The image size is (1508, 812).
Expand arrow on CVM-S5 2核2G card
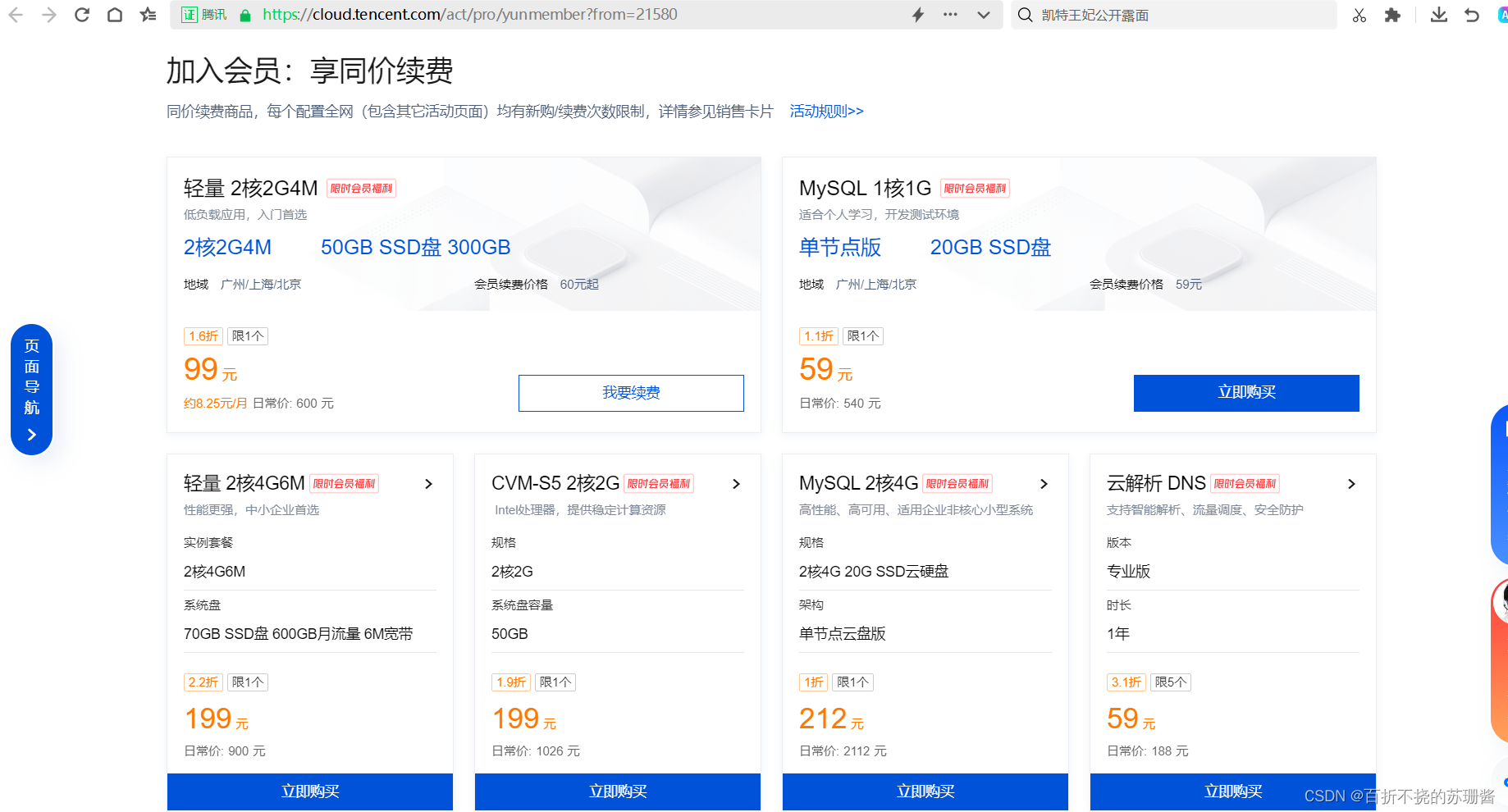tap(736, 484)
